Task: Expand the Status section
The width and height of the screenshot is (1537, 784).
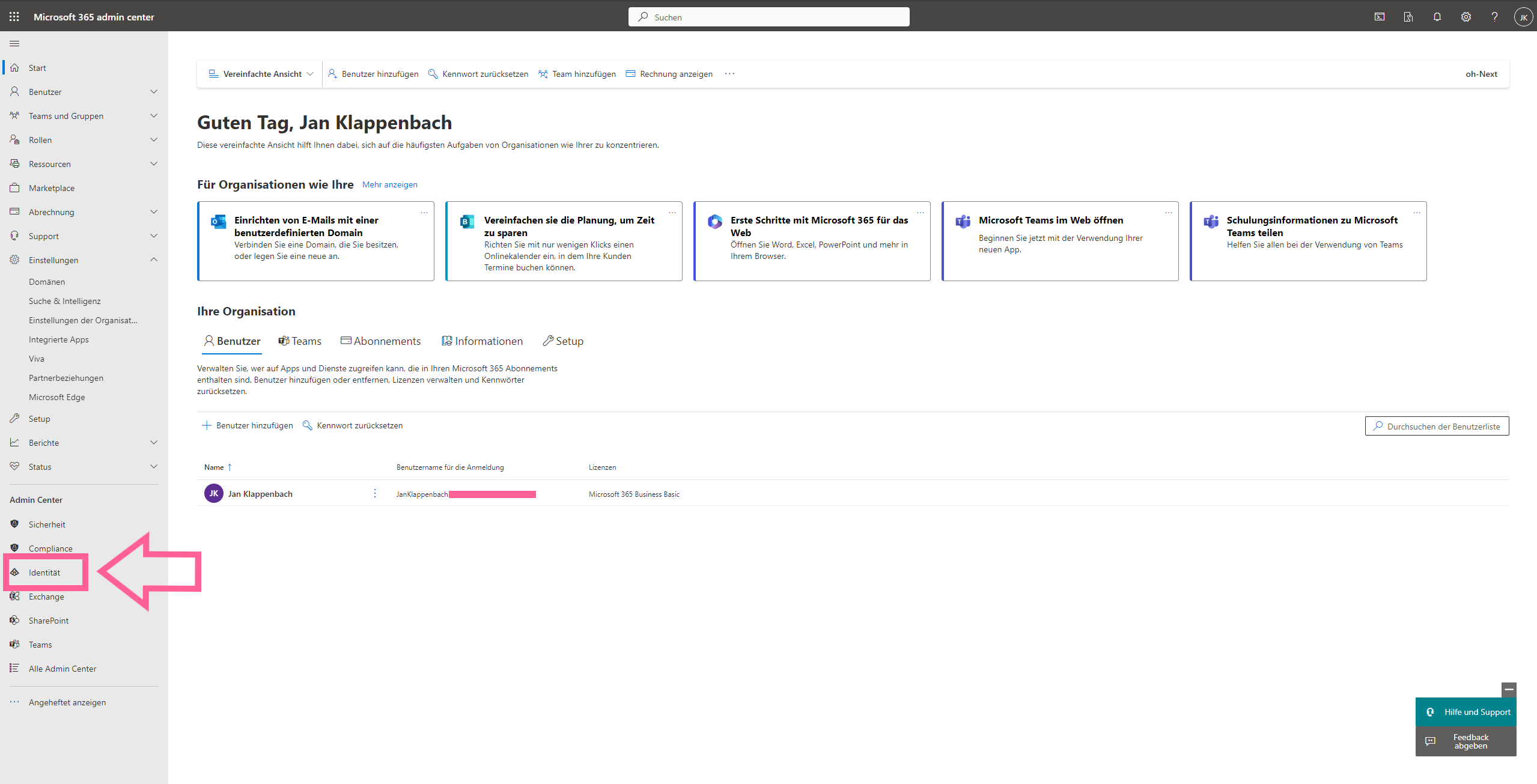Action: (x=154, y=466)
